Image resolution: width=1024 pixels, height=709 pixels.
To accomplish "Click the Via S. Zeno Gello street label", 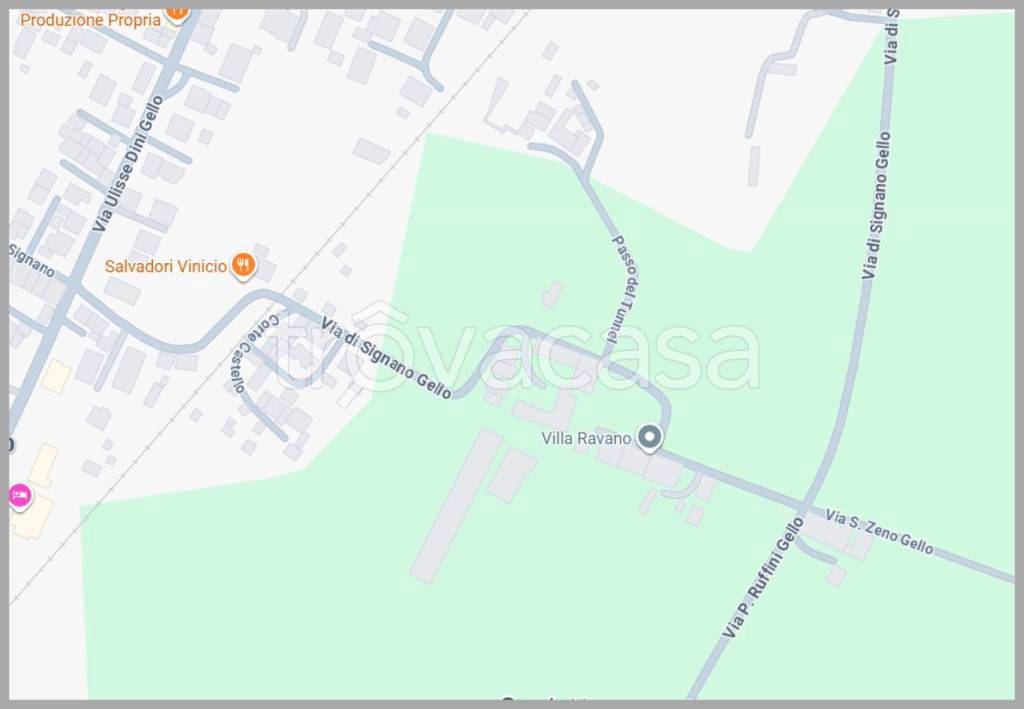I will click(x=879, y=531).
